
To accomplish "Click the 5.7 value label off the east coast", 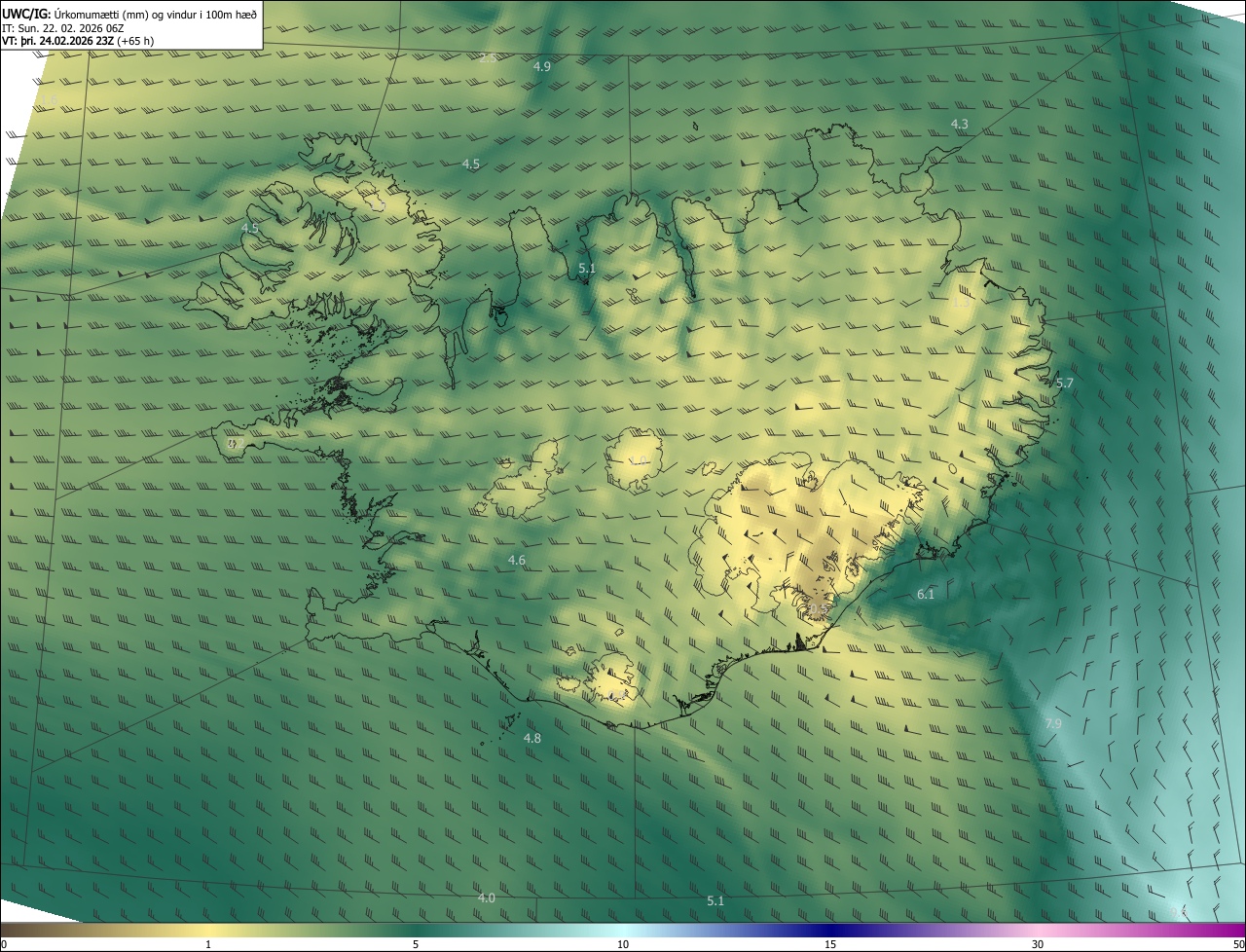I will pyautogui.click(x=1064, y=383).
